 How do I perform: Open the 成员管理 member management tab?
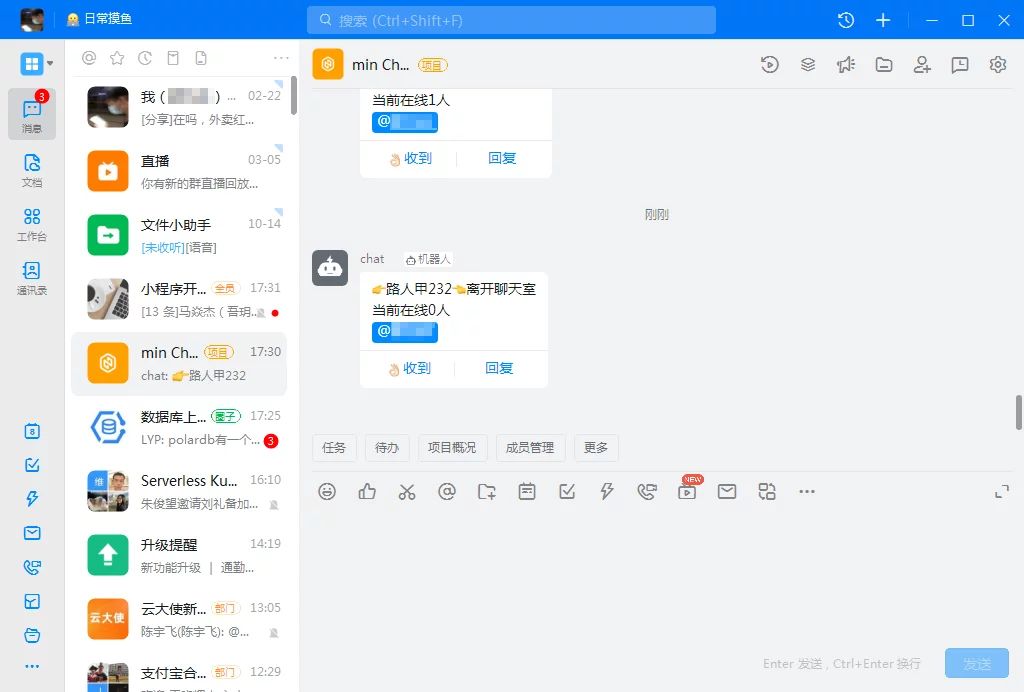(530, 447)
